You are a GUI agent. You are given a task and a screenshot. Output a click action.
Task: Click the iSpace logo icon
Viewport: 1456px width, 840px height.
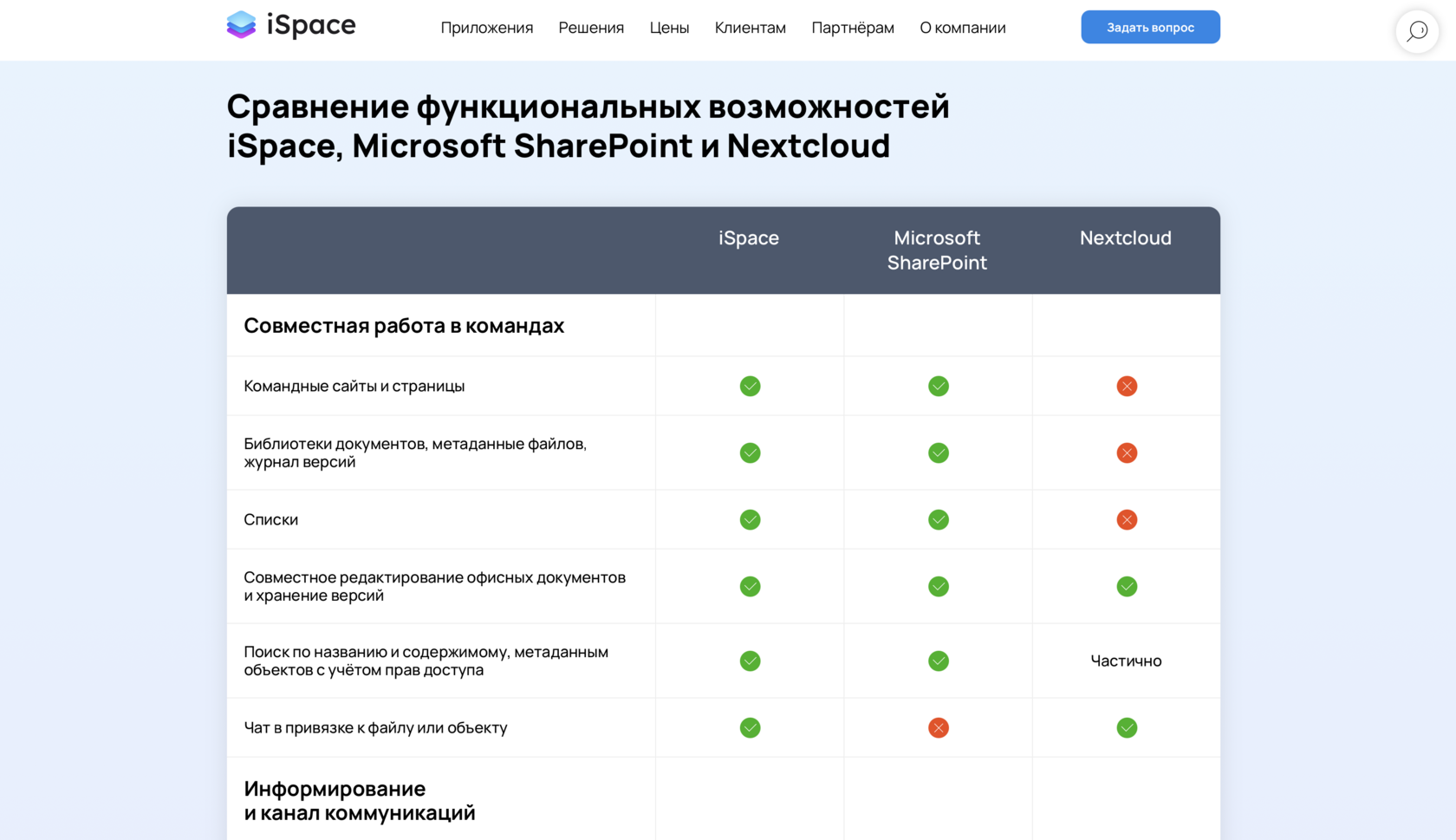click(241, 25)
